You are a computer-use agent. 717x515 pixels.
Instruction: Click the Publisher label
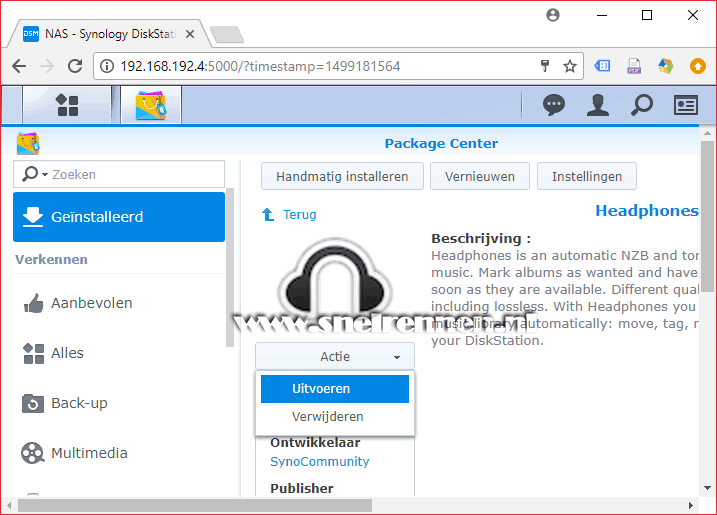tap(302, 488)
